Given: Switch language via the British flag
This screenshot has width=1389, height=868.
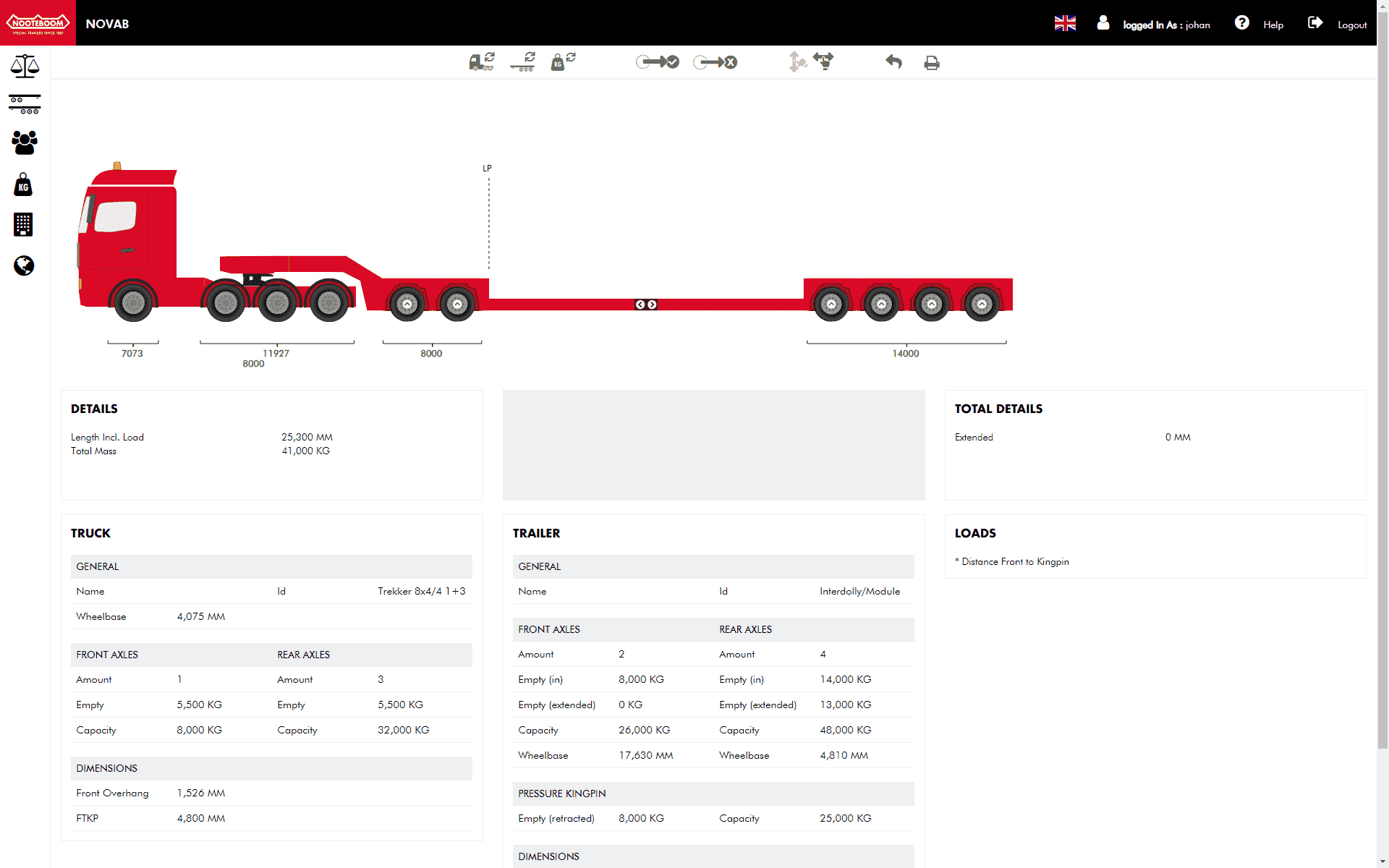Looking at the screenshot, I should tap(1065, 22).
